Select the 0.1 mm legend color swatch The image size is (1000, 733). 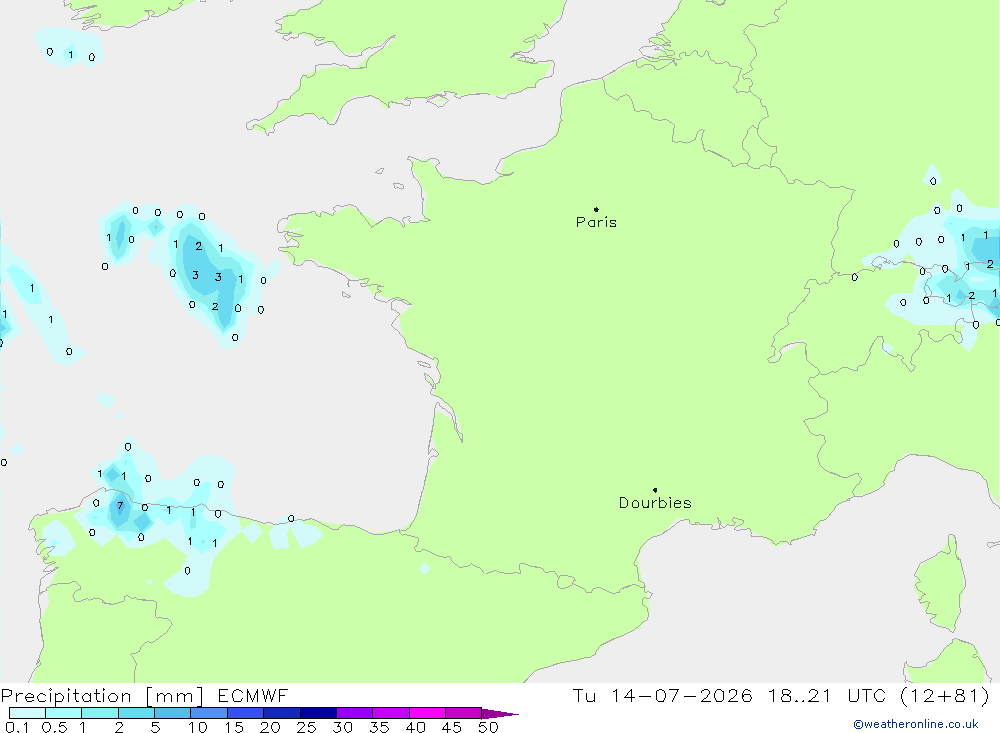[27, 713]
